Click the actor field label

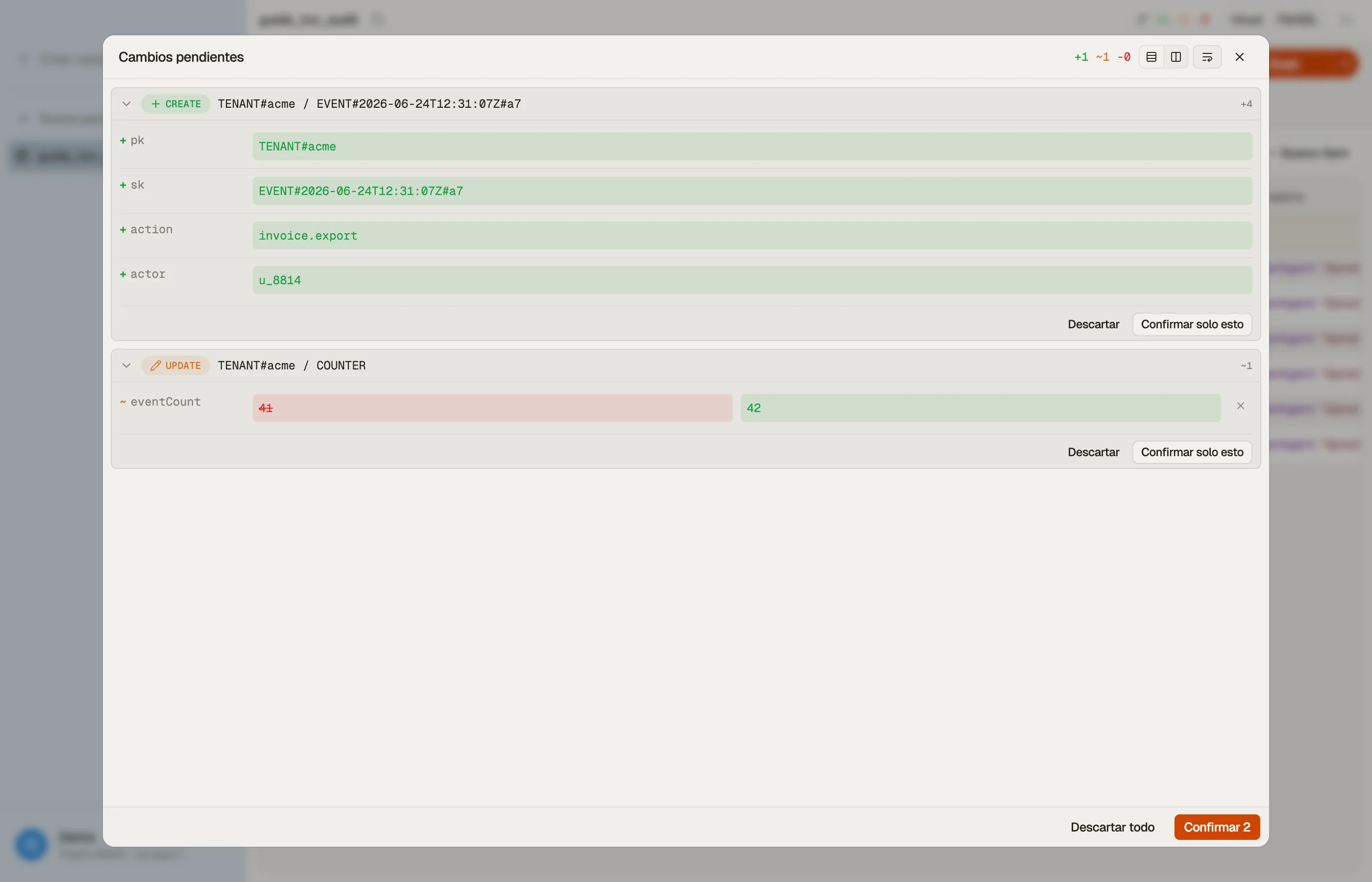point(148,274)
